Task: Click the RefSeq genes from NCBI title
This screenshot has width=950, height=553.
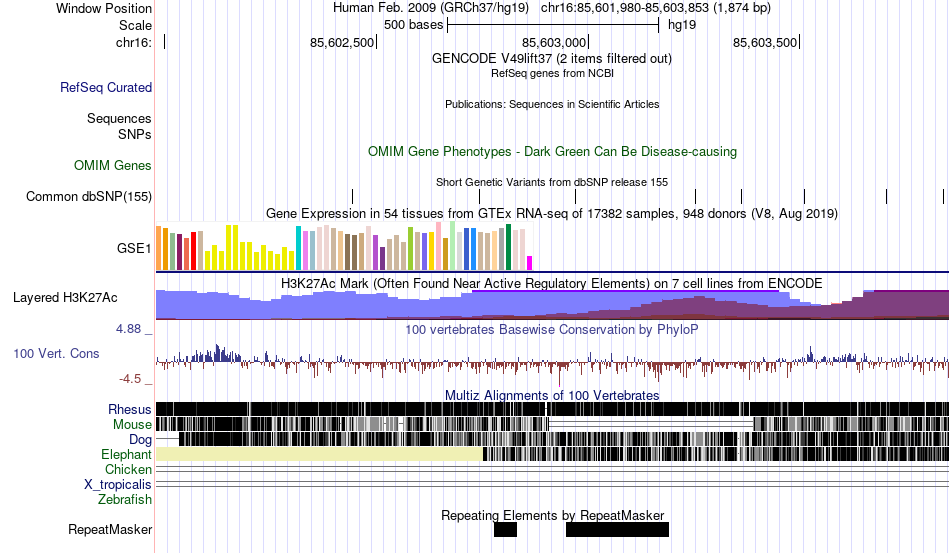Action: point(552,73)
